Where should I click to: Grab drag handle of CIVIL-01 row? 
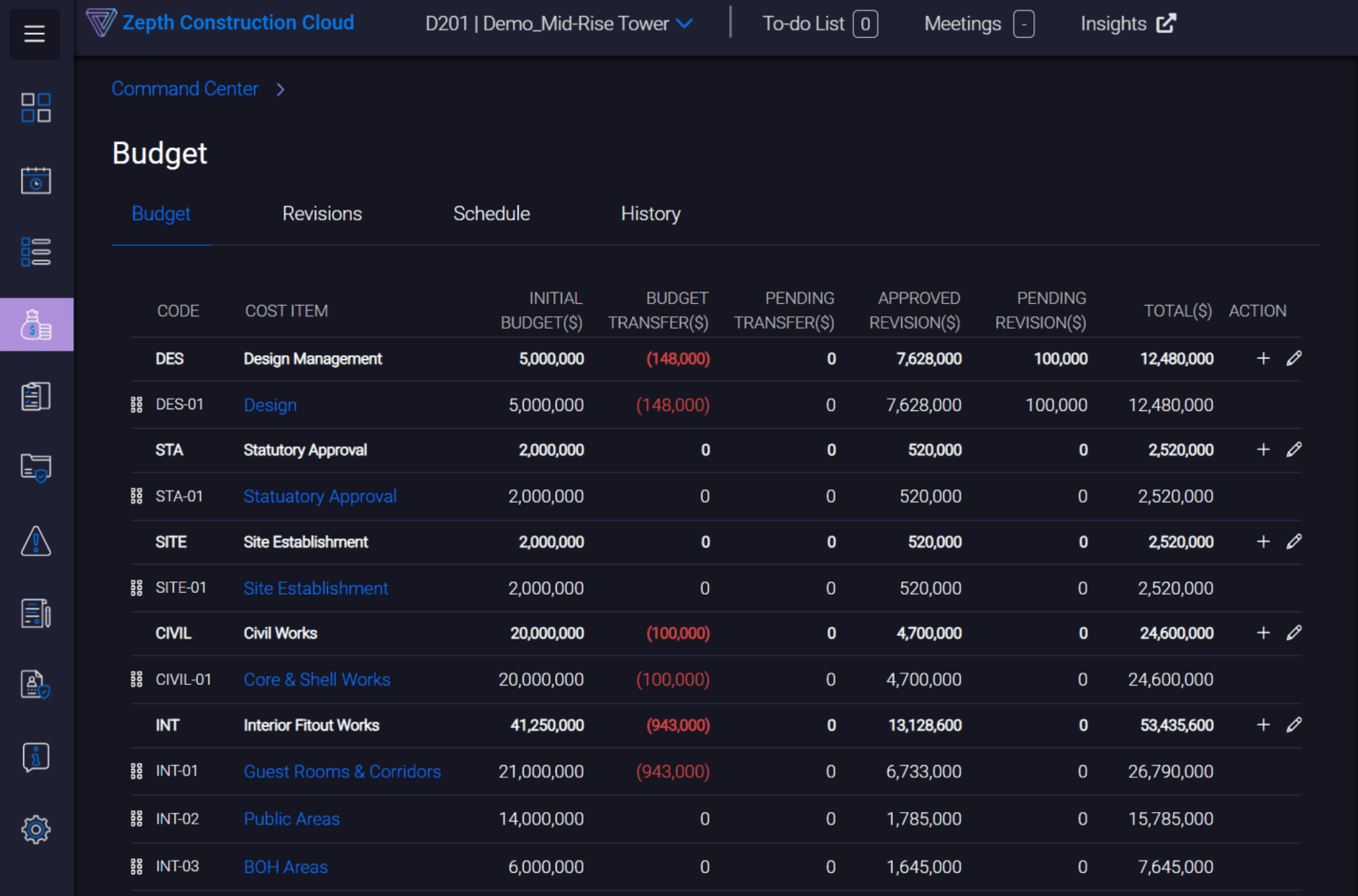136,680
